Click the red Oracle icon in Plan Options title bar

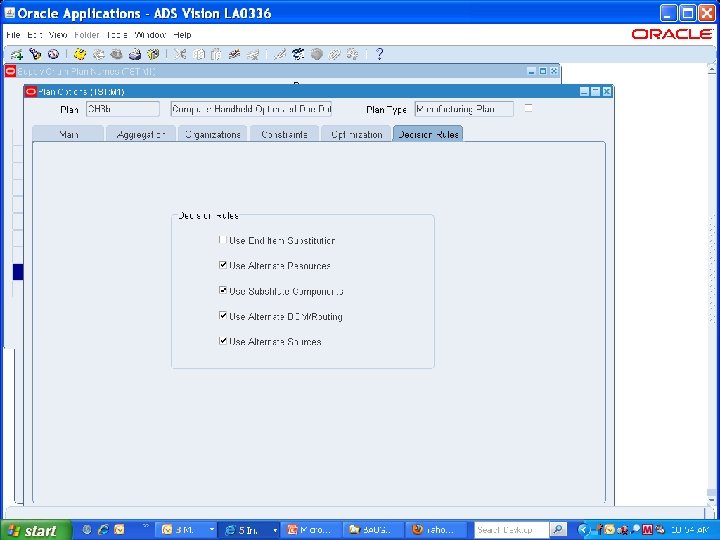click(31, 91)
